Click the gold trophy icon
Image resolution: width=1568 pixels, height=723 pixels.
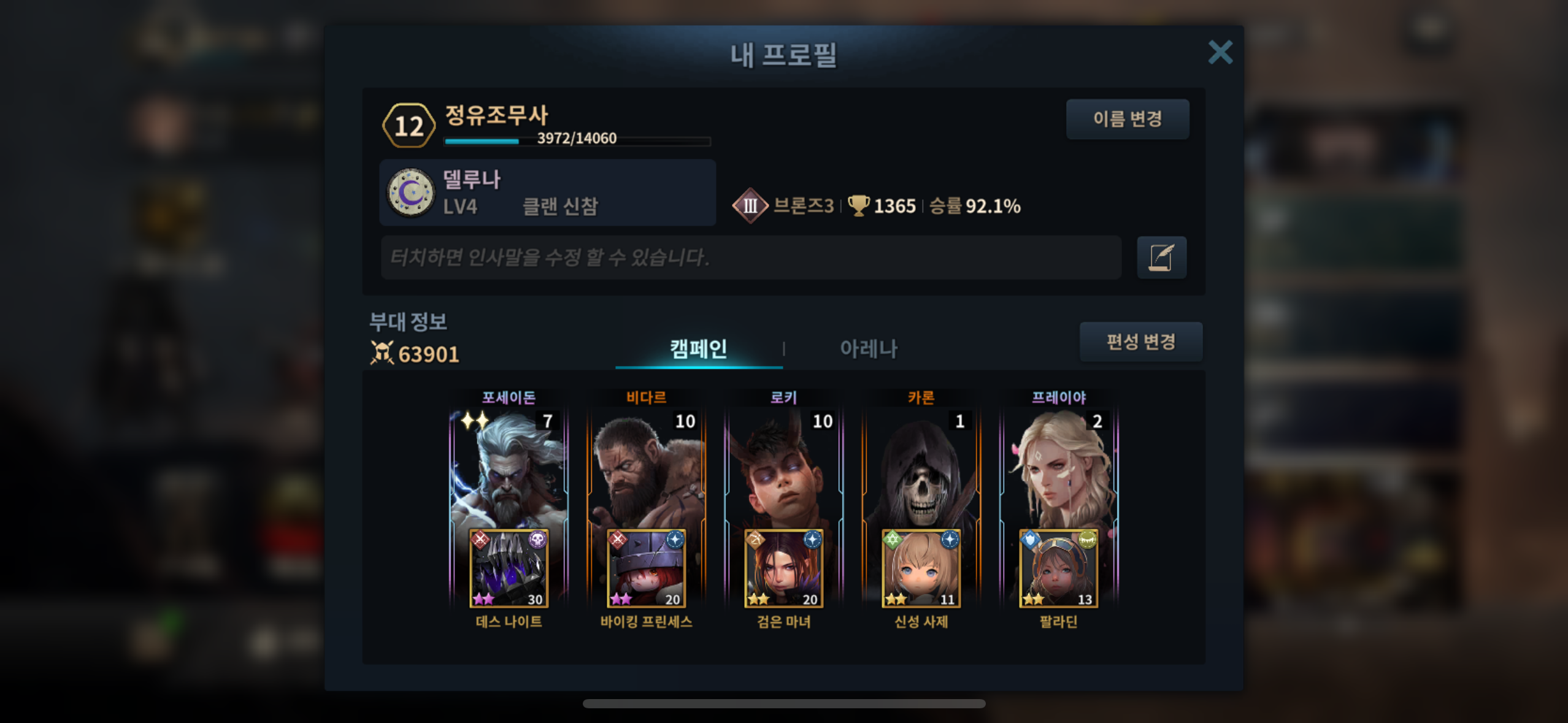tap(858, 205)
